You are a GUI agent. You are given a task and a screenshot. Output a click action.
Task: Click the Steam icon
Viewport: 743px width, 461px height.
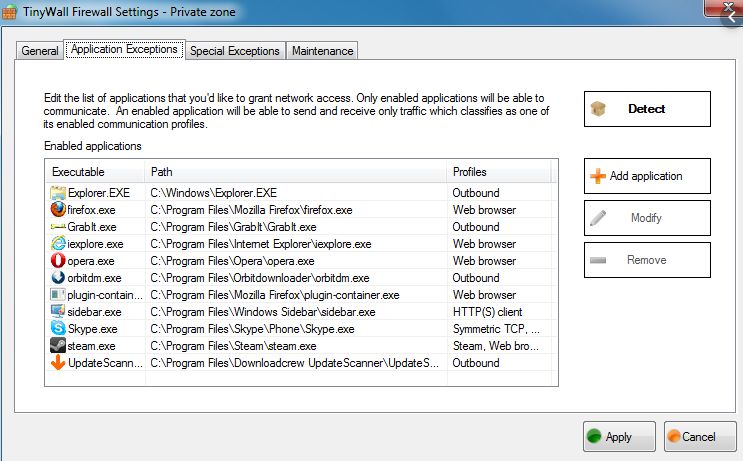pos(58,345)
